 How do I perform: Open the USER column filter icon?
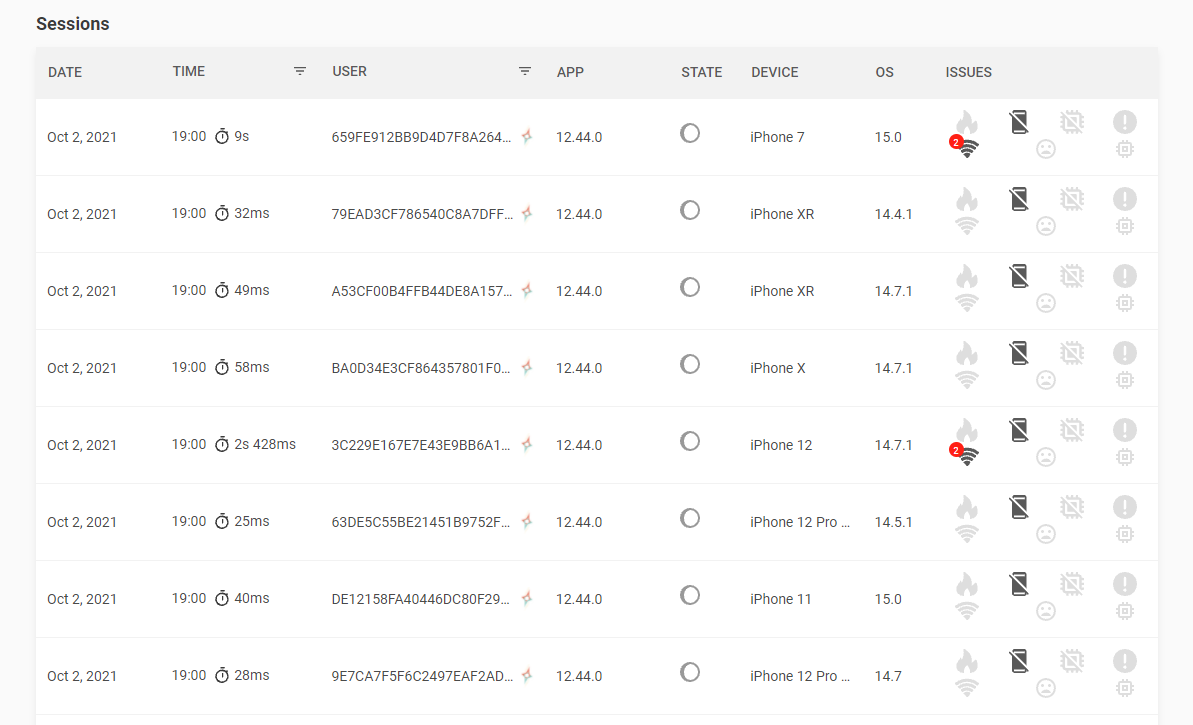coord(525,71)
